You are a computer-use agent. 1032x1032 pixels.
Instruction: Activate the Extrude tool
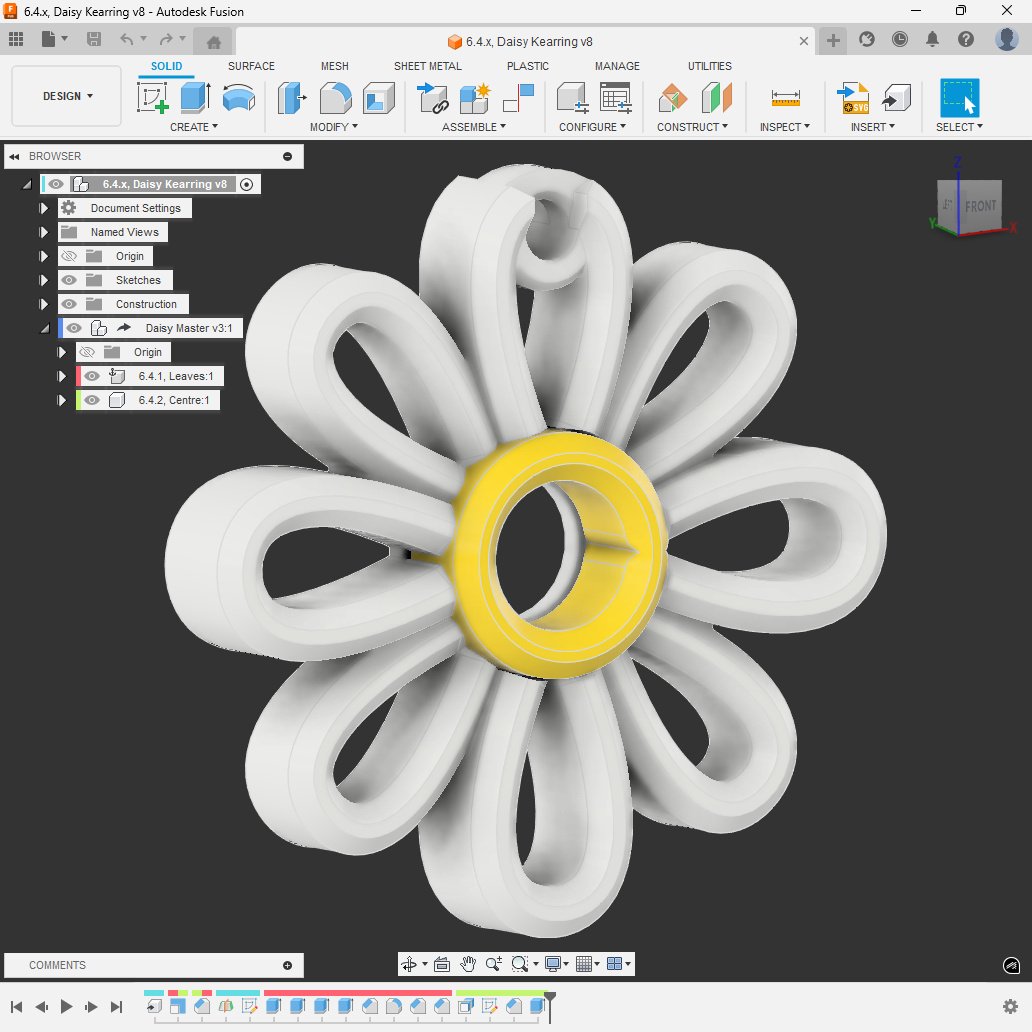[193, 100]
